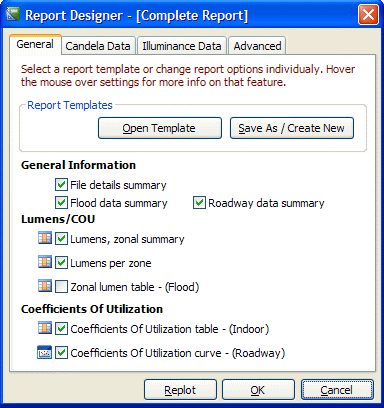Click the Coefficients Of Utilization heading

pyautogui.click(x=92, y=309)
